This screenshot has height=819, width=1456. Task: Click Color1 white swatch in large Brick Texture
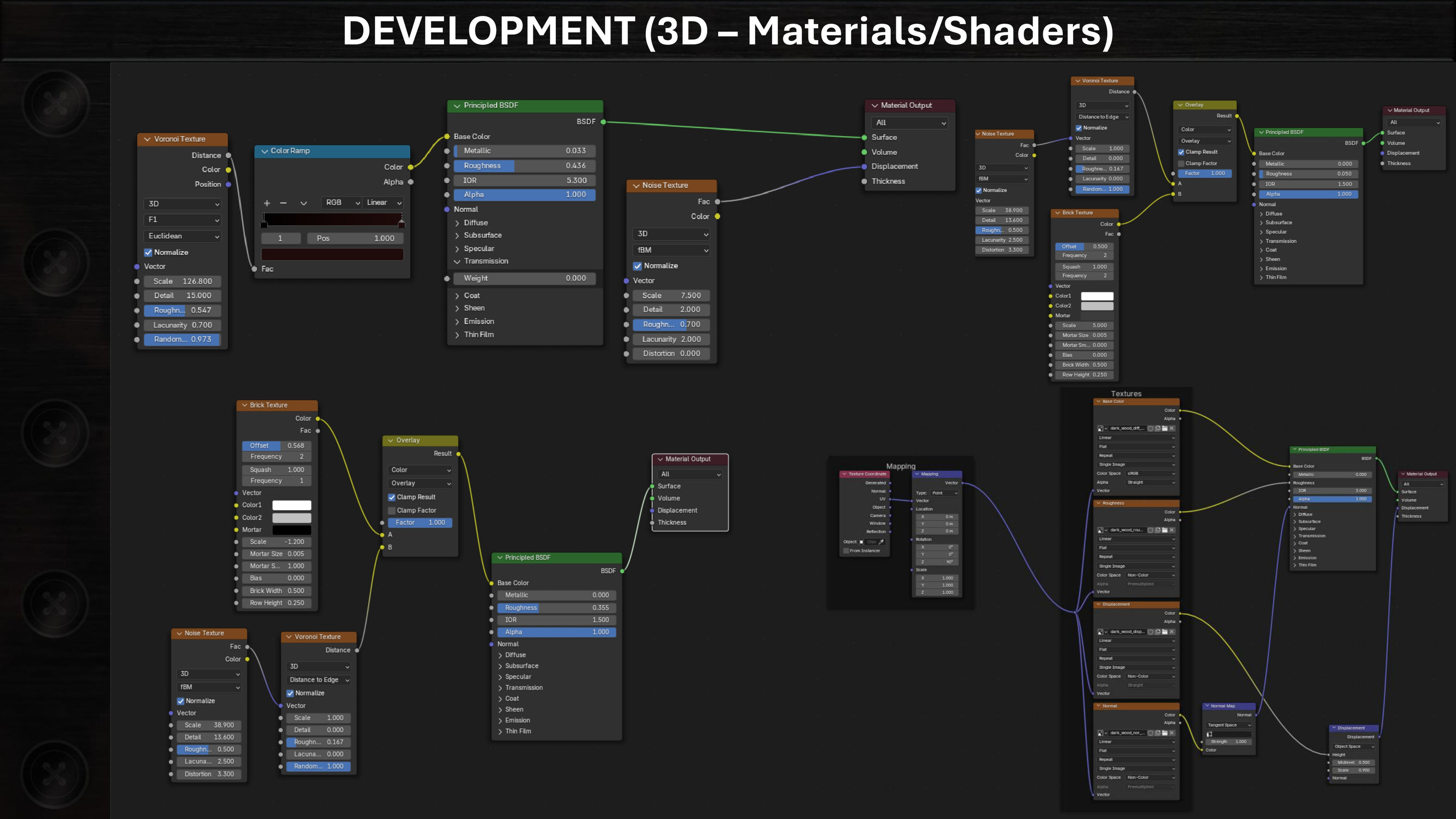coord(292,505)
